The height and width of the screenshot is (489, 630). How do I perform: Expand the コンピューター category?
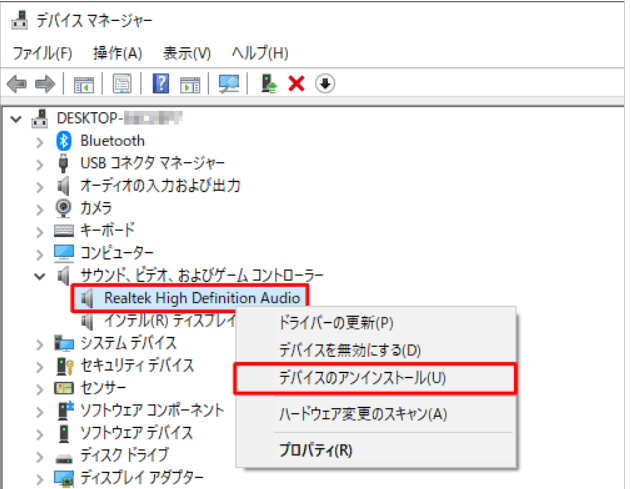point(39,254)
